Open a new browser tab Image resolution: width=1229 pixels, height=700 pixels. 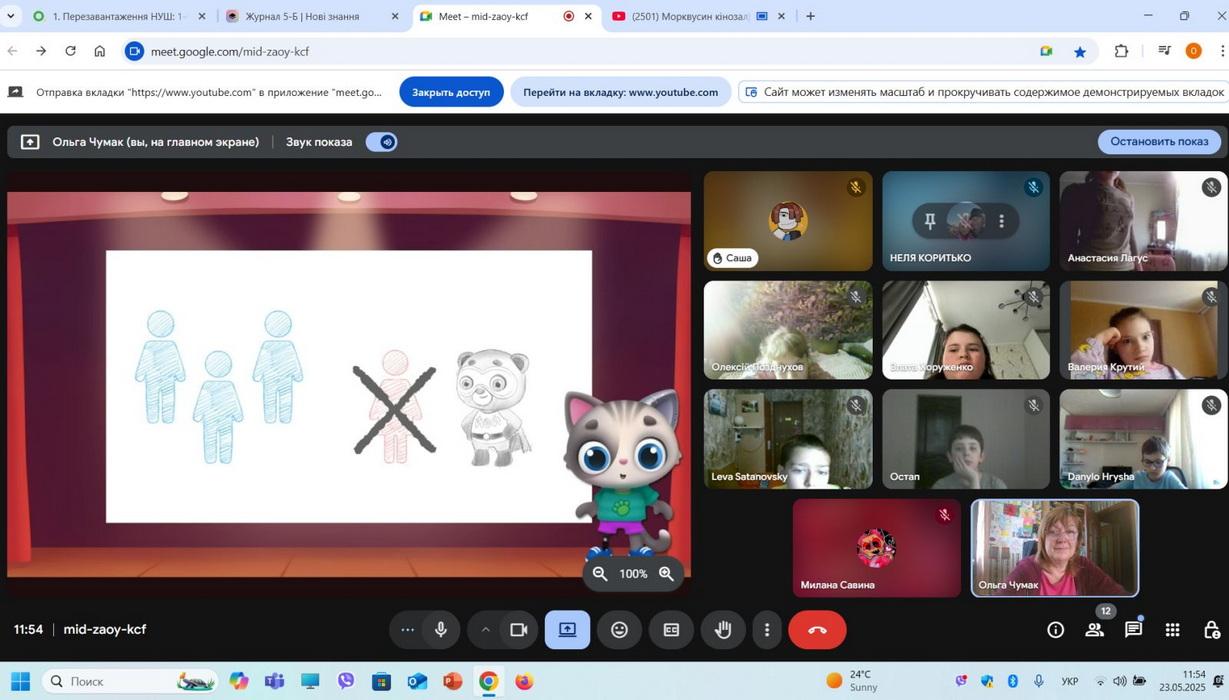point(810,16)
